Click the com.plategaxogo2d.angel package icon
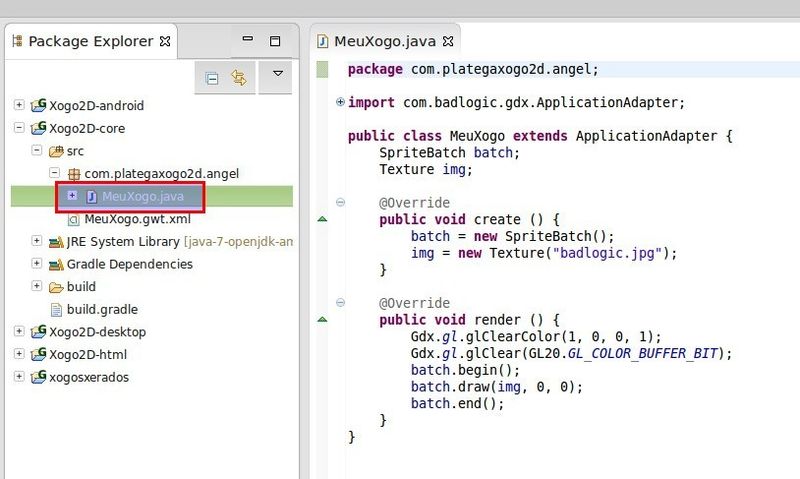Image resolution: width=800 pixels, height=479 pixels. (x=74, y=174)
